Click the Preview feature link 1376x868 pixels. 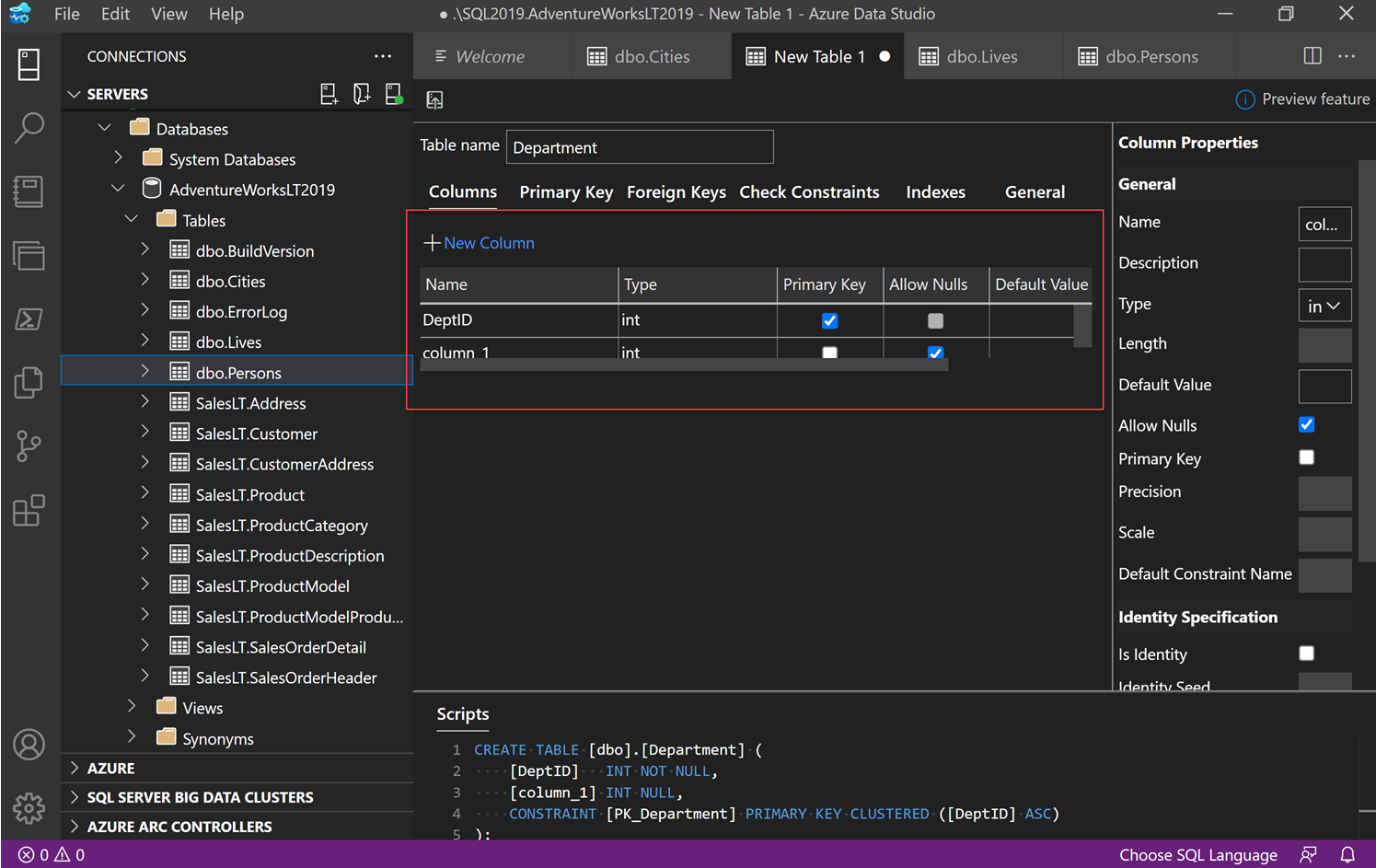[1302, 99]
